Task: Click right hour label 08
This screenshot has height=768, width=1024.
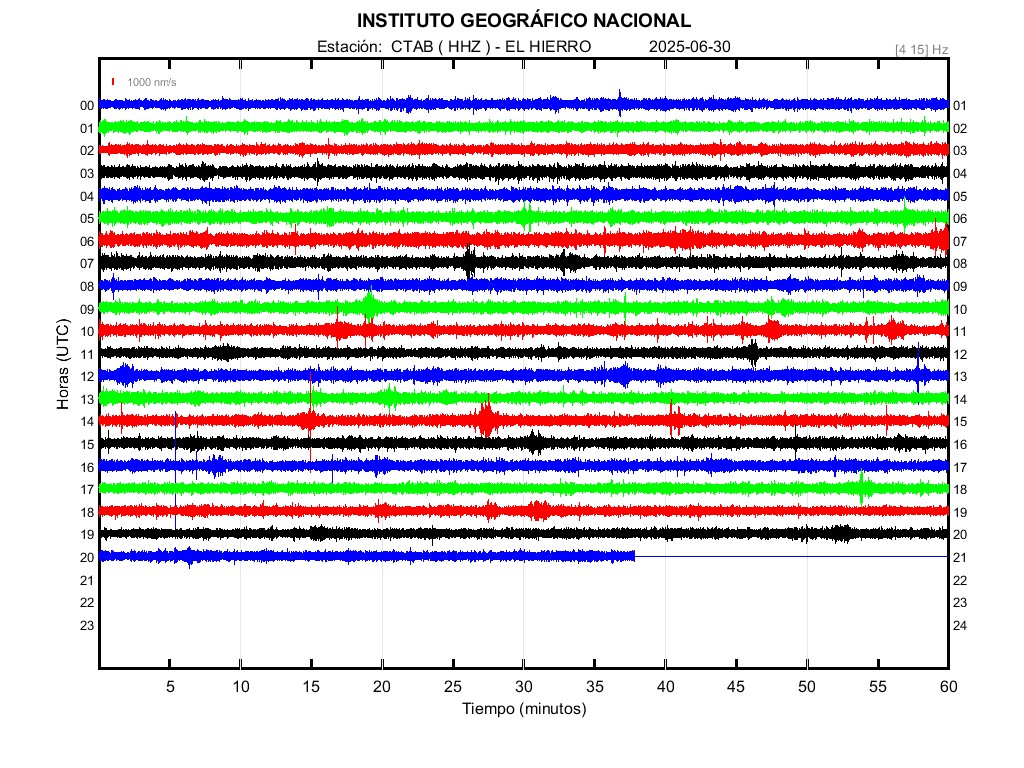Action: (x=959, y=264)
